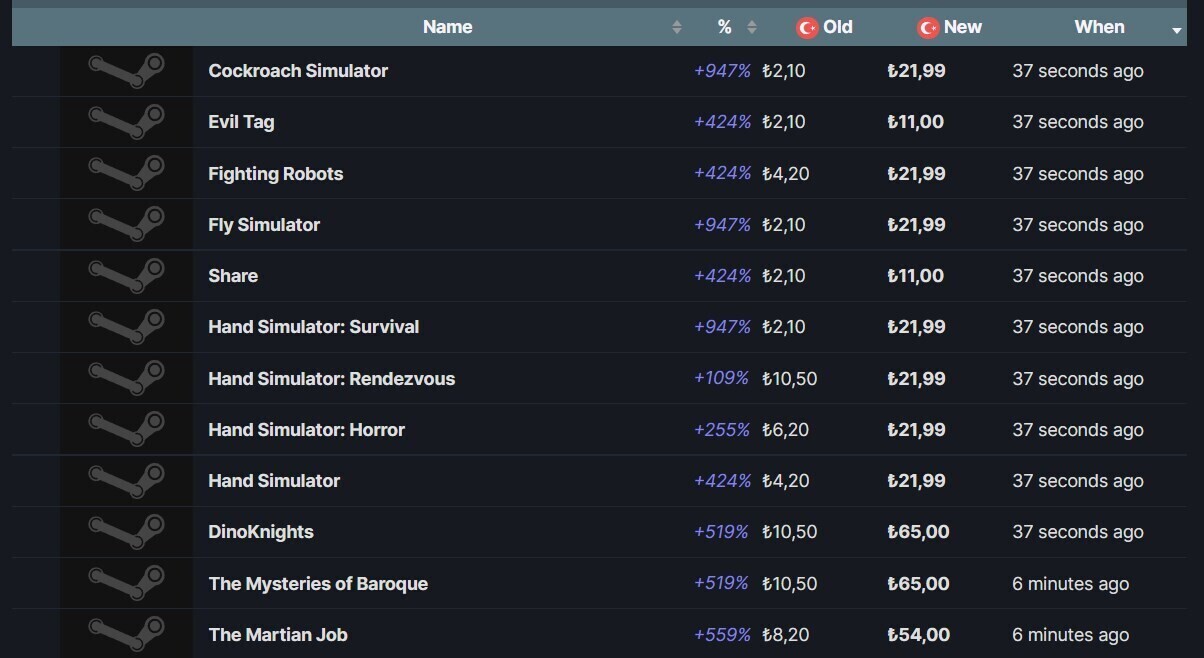The height and width of the screenshot is (658, 1204).
Task: Click the Steam thumbnail for DinoKnights
Action: tap(126, 532)
